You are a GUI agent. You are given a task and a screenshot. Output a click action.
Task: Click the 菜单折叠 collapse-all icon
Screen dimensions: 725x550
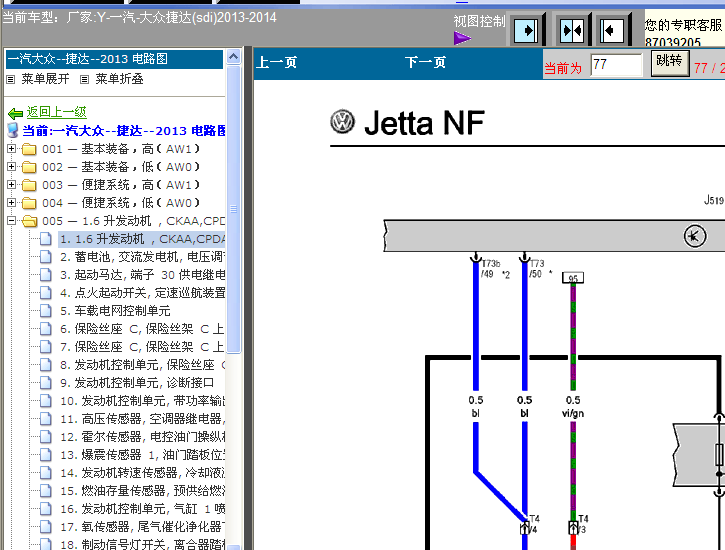[84, 79]
